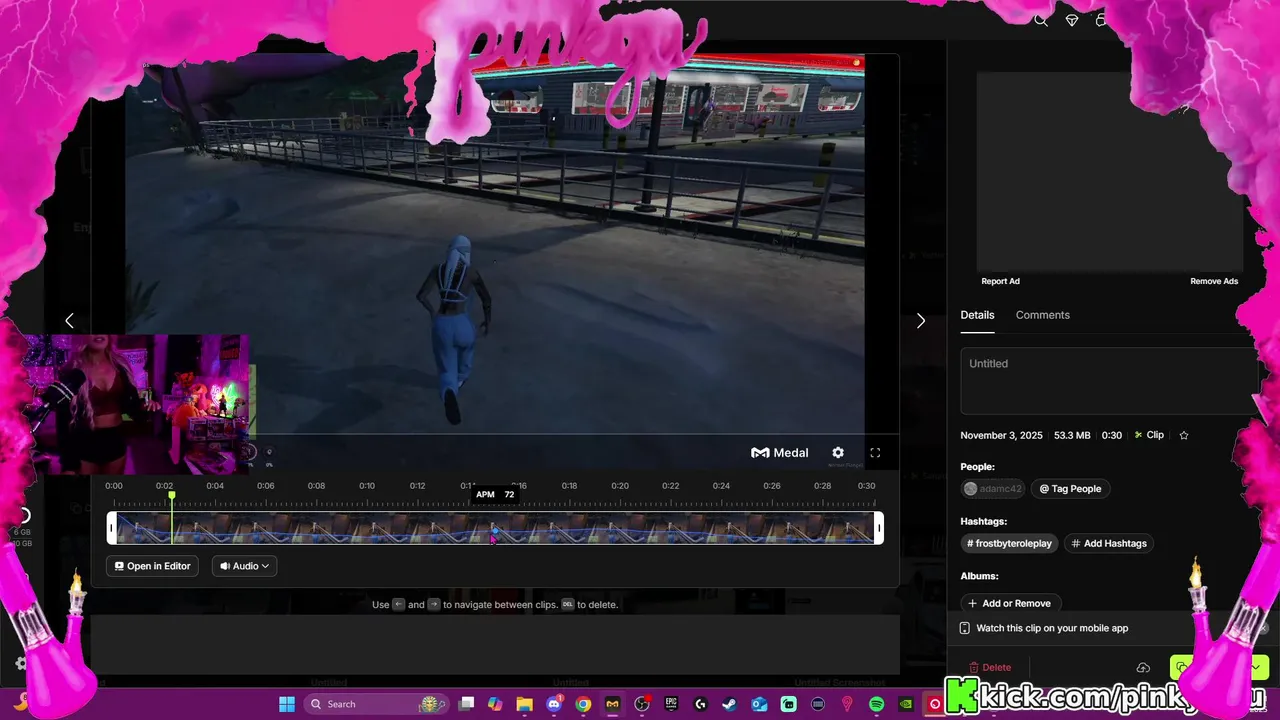Click the right trim handle of the clip
This screenshot has width=1280, height=720.
879,528
